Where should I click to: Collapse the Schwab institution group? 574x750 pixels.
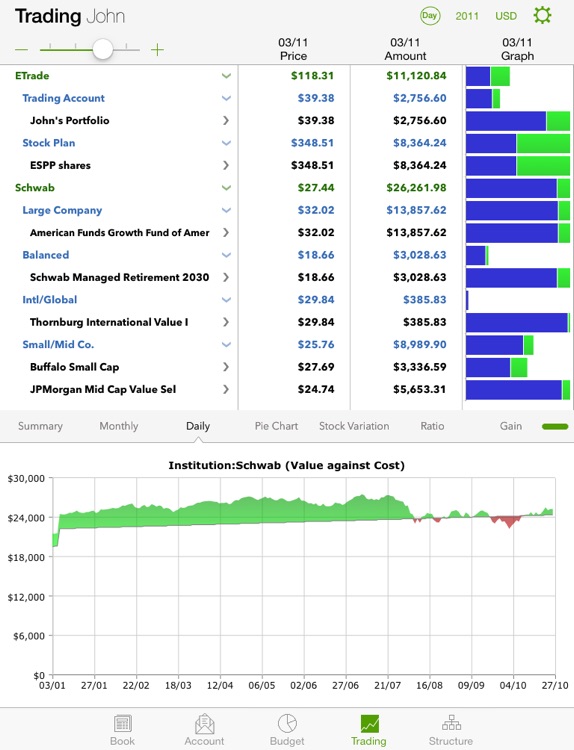point(226,188)
